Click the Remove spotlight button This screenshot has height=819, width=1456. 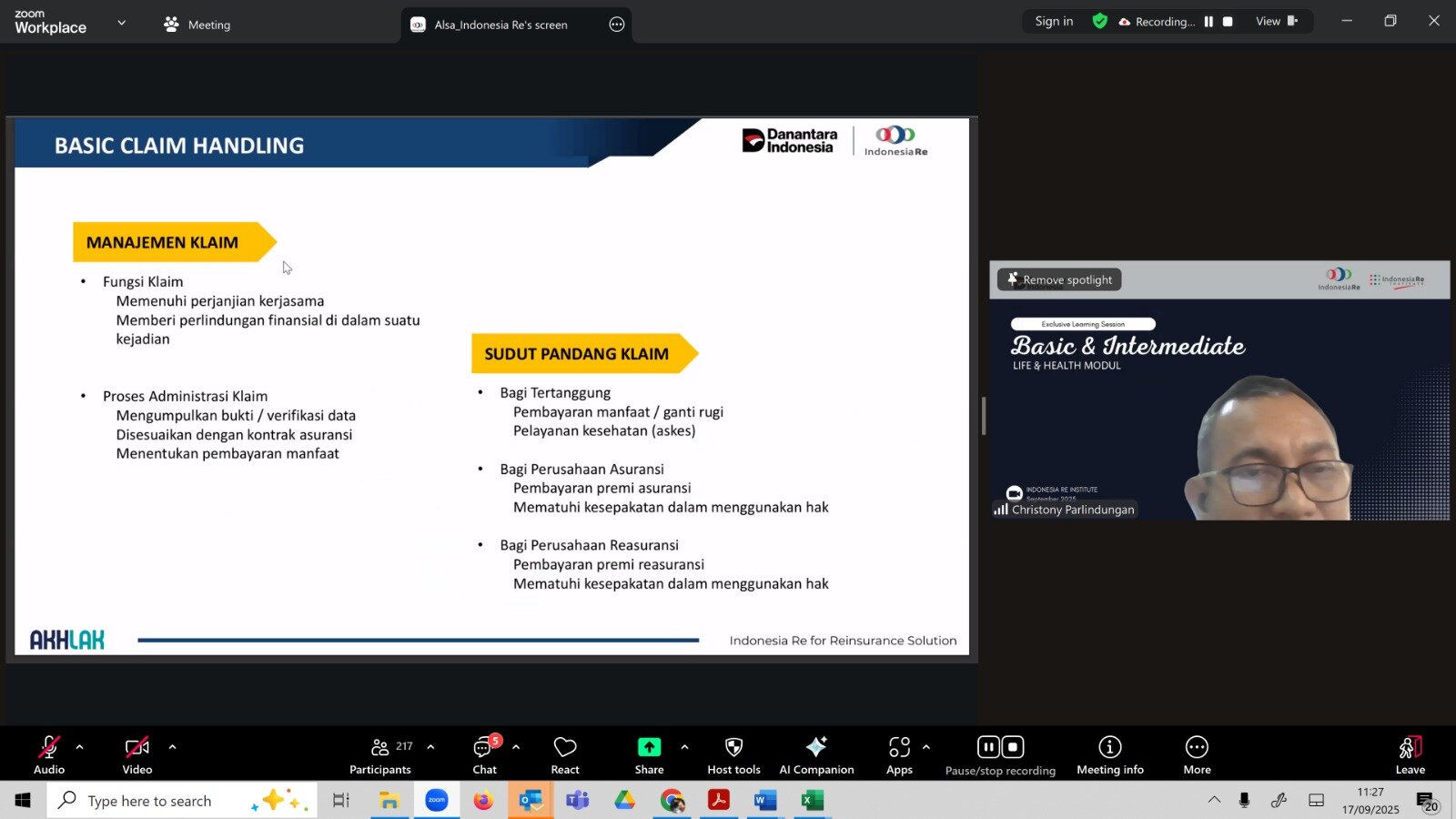click(x=1059, y=279)
